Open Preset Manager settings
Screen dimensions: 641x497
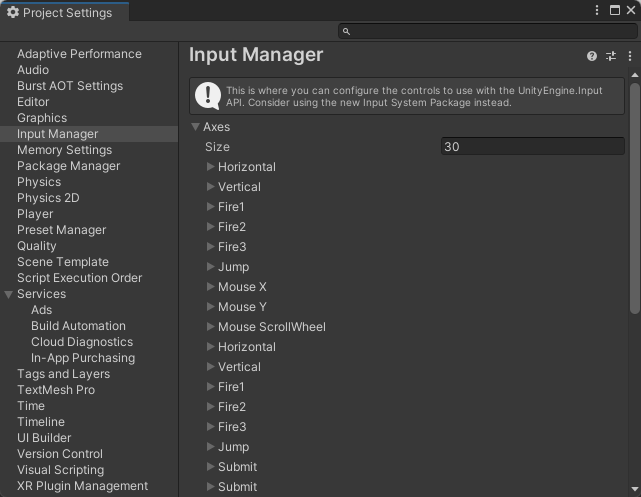[62, 230]
